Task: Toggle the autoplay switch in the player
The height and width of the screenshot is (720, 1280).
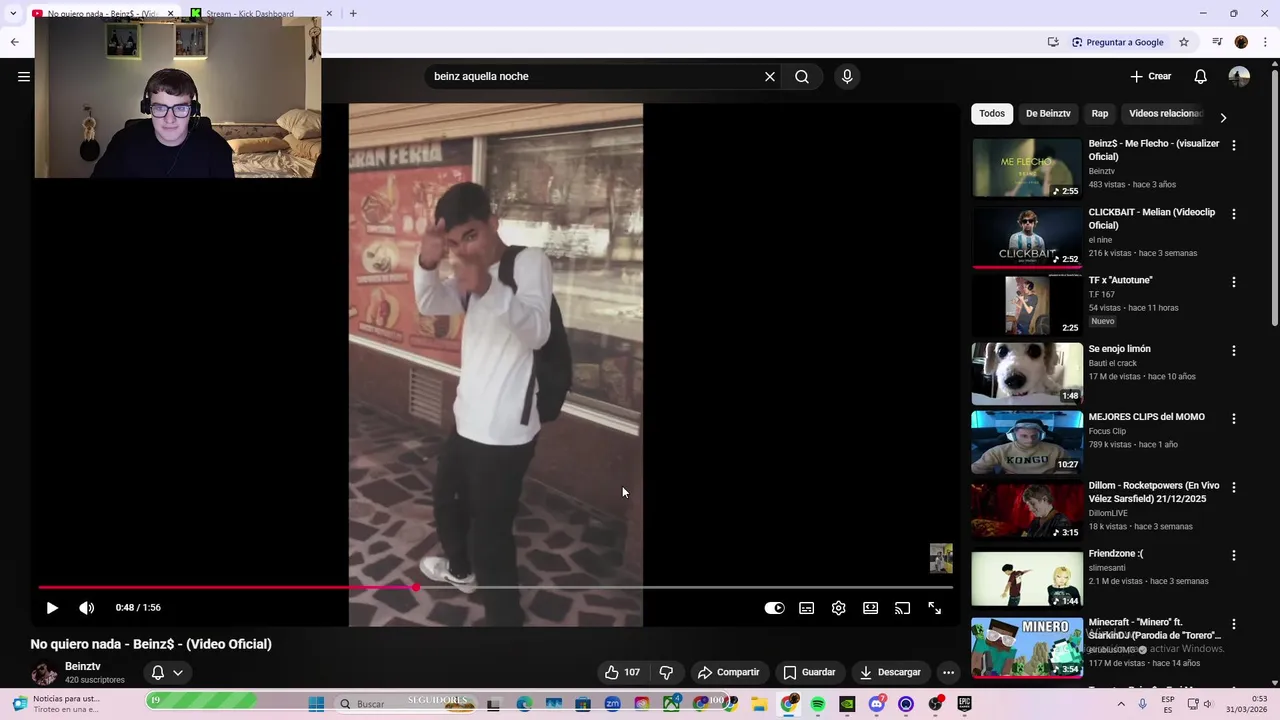Action: click(775, 608)
